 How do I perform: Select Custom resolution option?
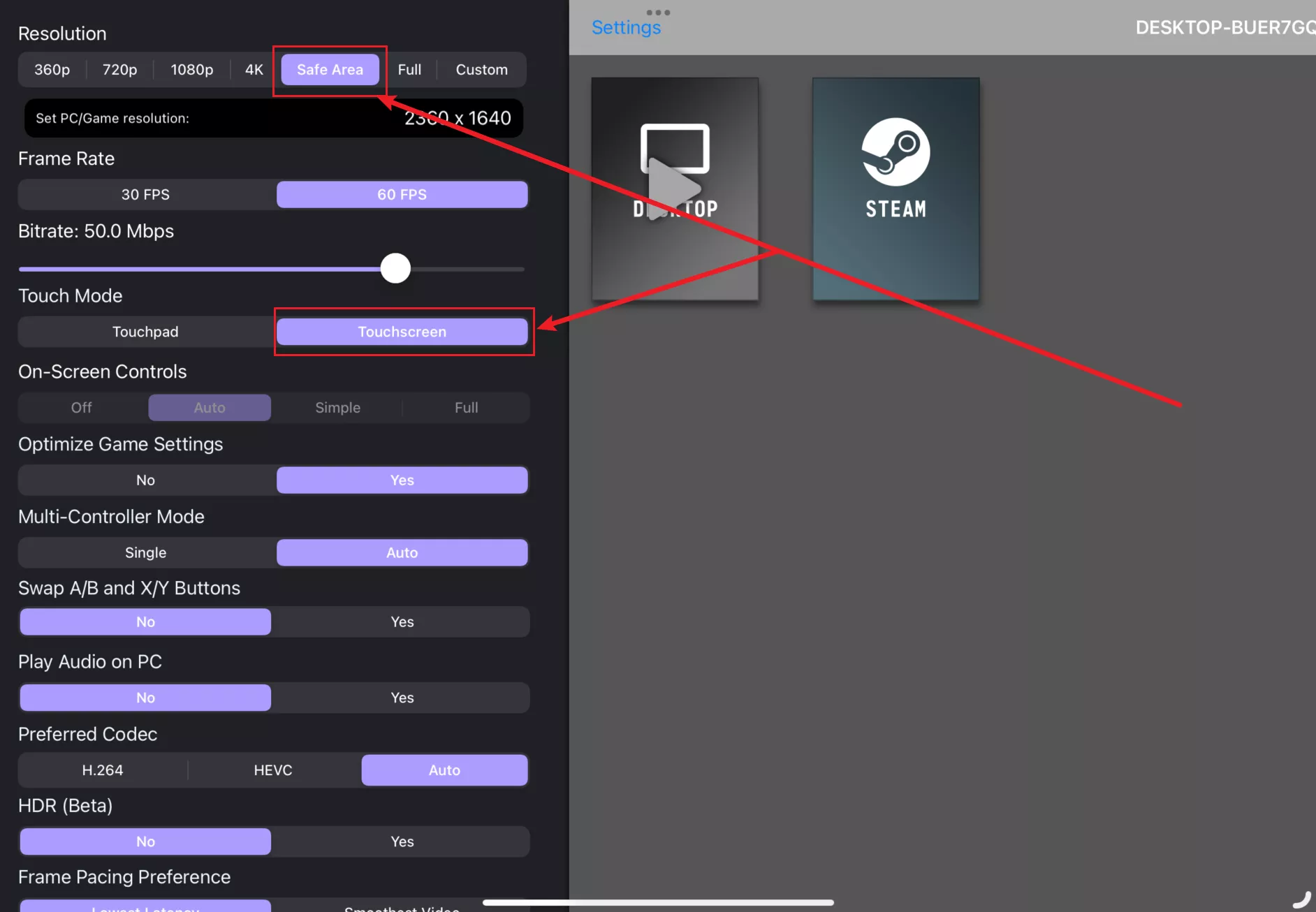coord(482,70)
